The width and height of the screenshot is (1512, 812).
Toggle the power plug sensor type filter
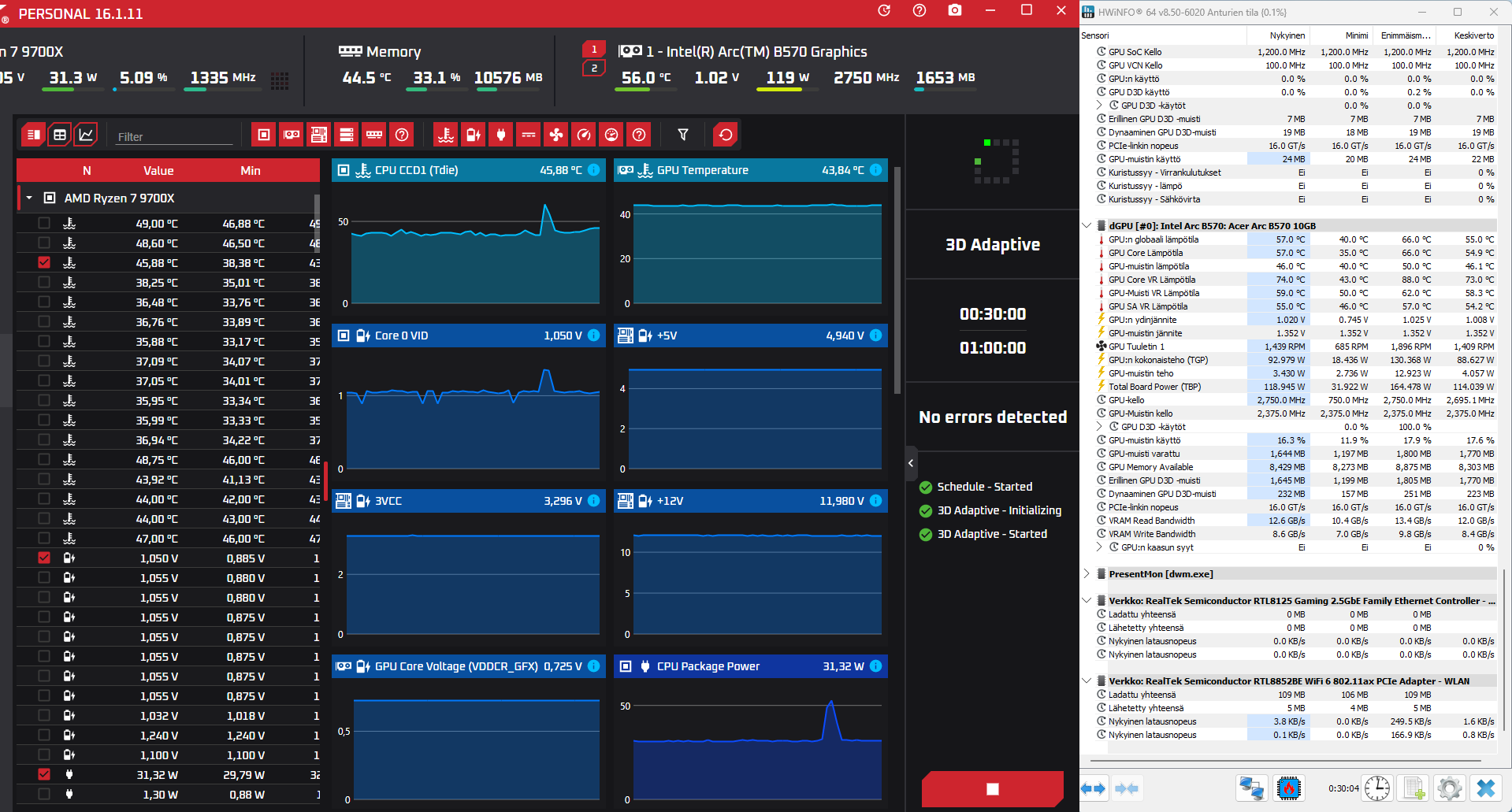point(501,135)
